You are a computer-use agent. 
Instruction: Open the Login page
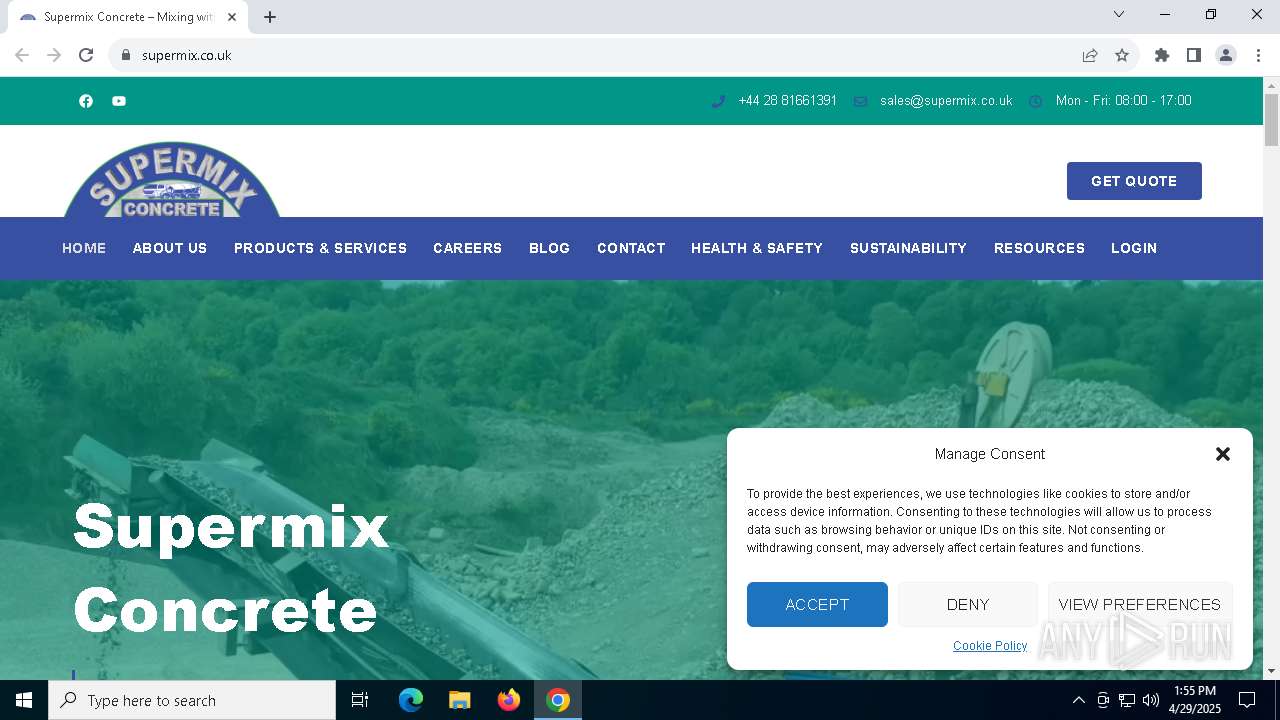pyautogui.click(x=1134, y=248)
